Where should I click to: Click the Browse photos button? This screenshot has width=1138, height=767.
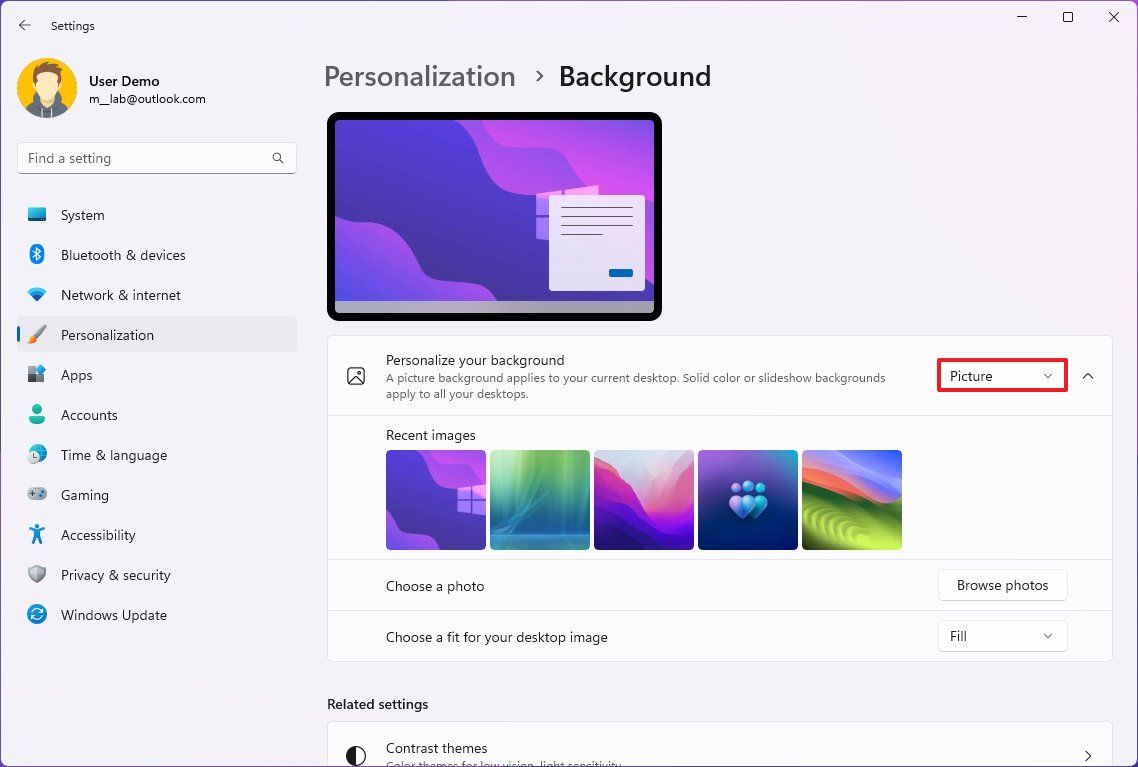click(x=1002, y=585)
